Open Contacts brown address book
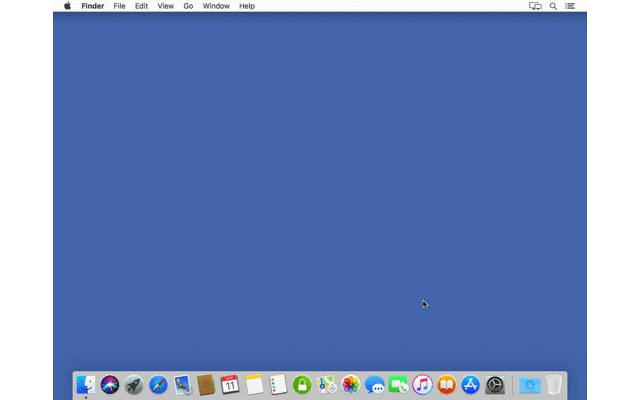The width and height of the screenshot is (640, 400). [x=206, y=384]
